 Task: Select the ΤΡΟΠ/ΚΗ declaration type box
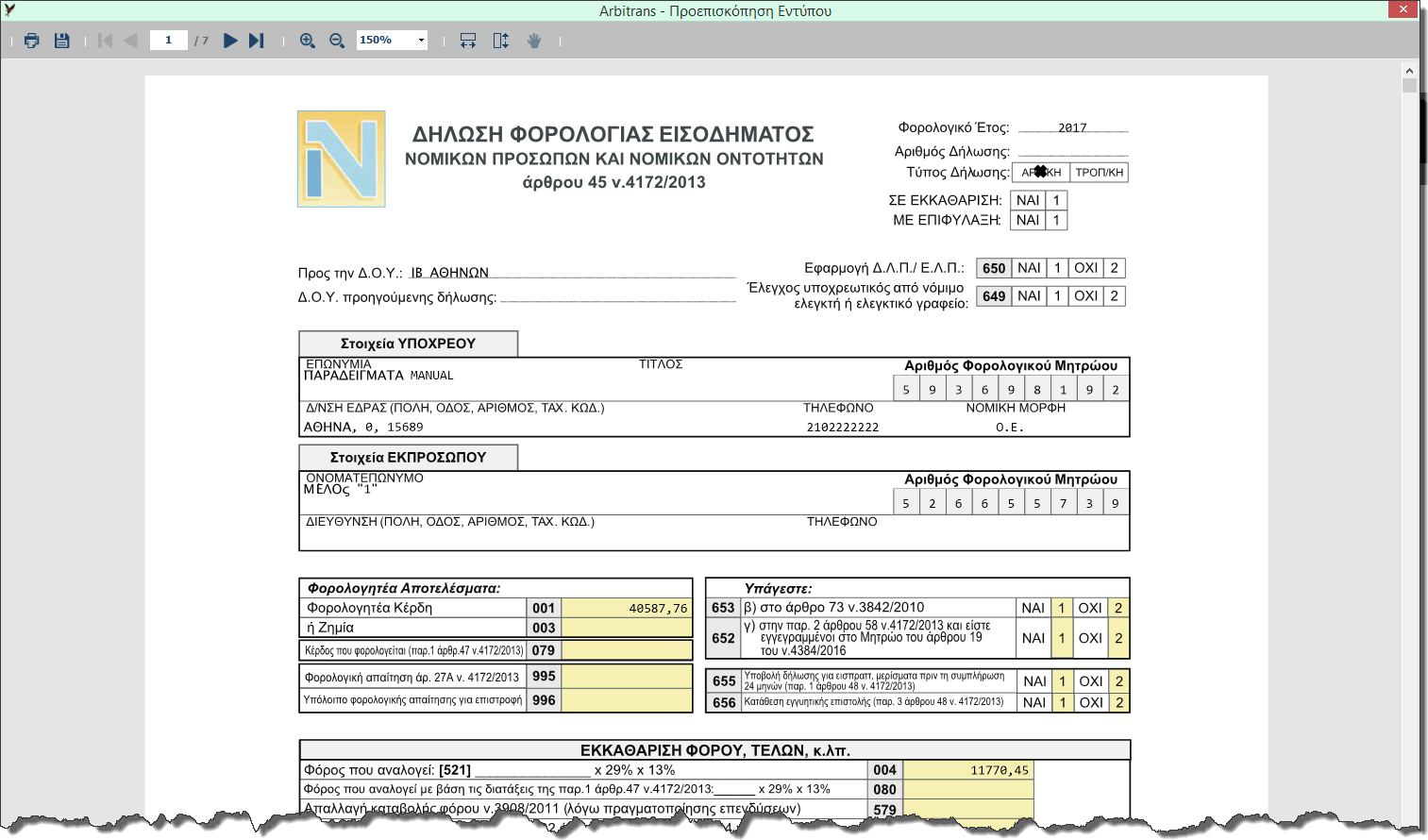1100,173
